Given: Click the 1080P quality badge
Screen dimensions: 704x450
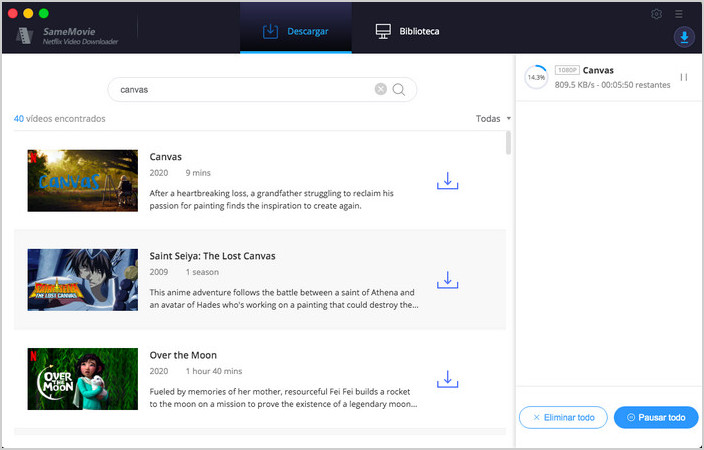Looking at the screenshot, I should [x=567, y=70].
